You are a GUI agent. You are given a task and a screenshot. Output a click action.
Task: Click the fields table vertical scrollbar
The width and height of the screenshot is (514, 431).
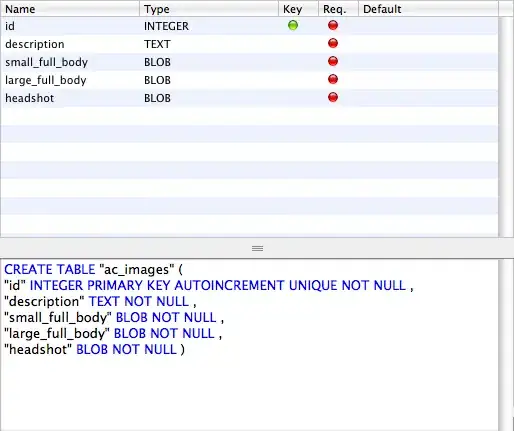tap(506, 127)
